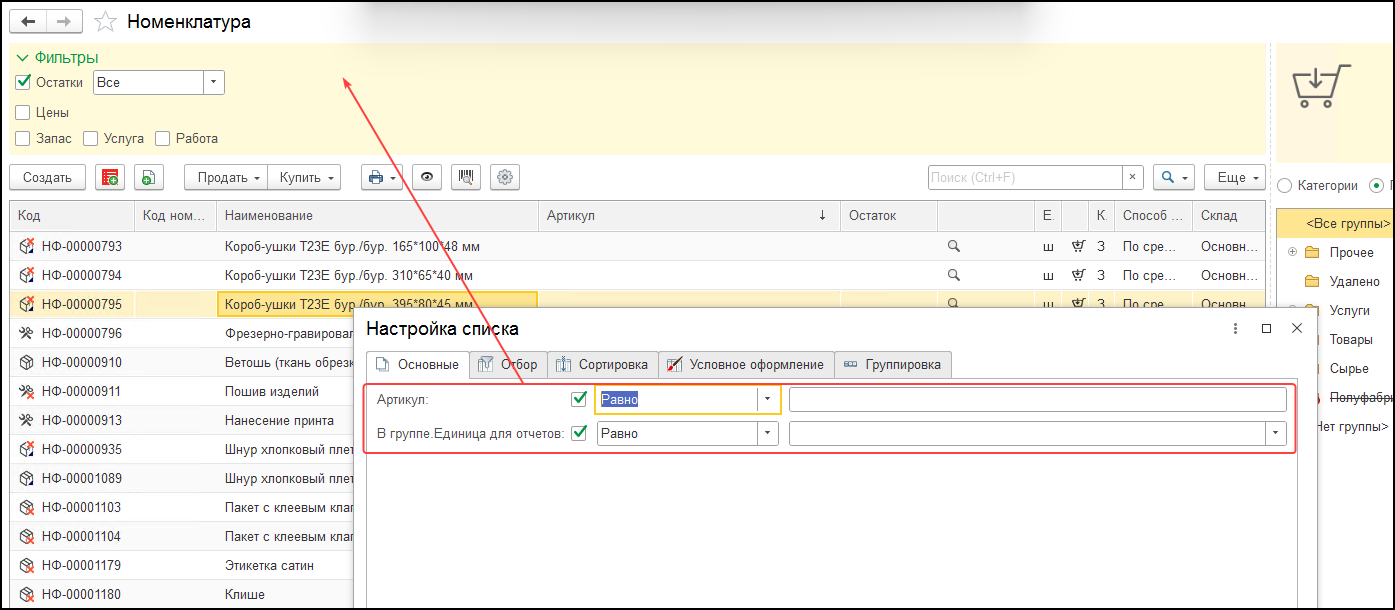The image size is (1395, 610).
Task: Expand the Еще menu
Action: coord(1236,177)
